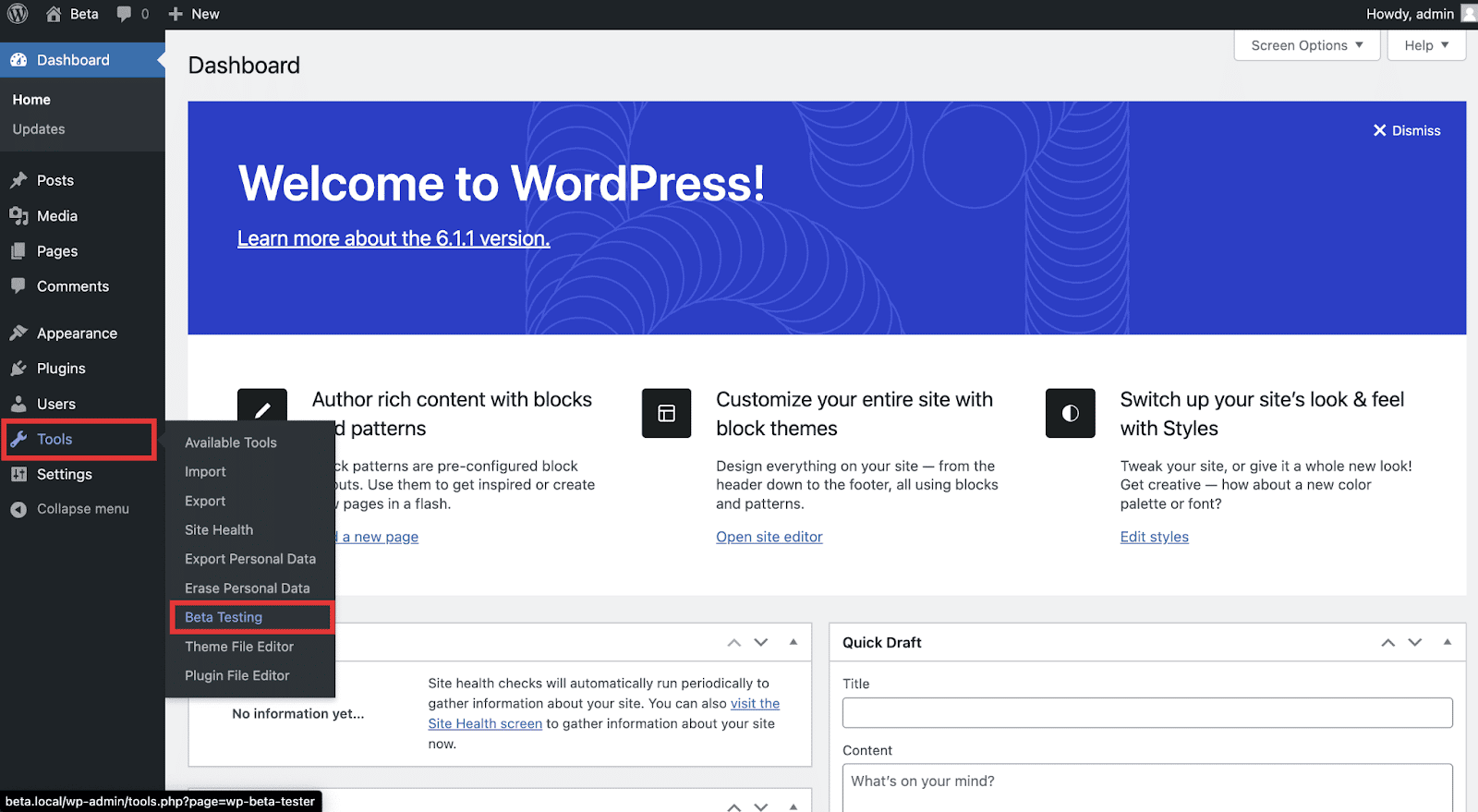This screenshot has height=812, width=1478.
Task: Open Export in the Tools submenu
Action: [205, 501]
